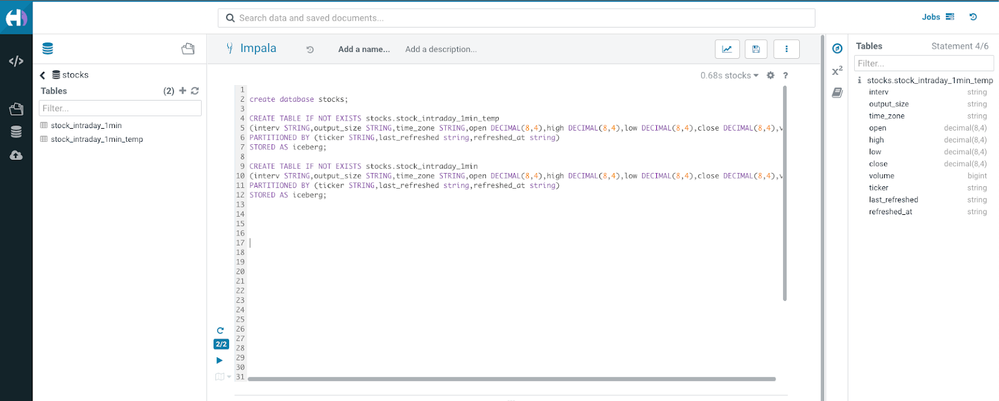Screen dimensions: 999x401
Task: Open the Functions x² icon
Action: pos(838,71)
